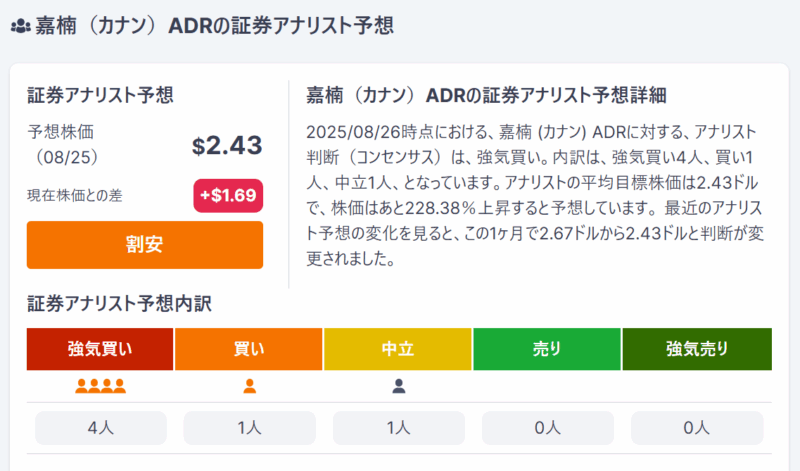
Task: Click the 0人 count under 強気売り
Action: pyautogui.click(x=696, y=427)
